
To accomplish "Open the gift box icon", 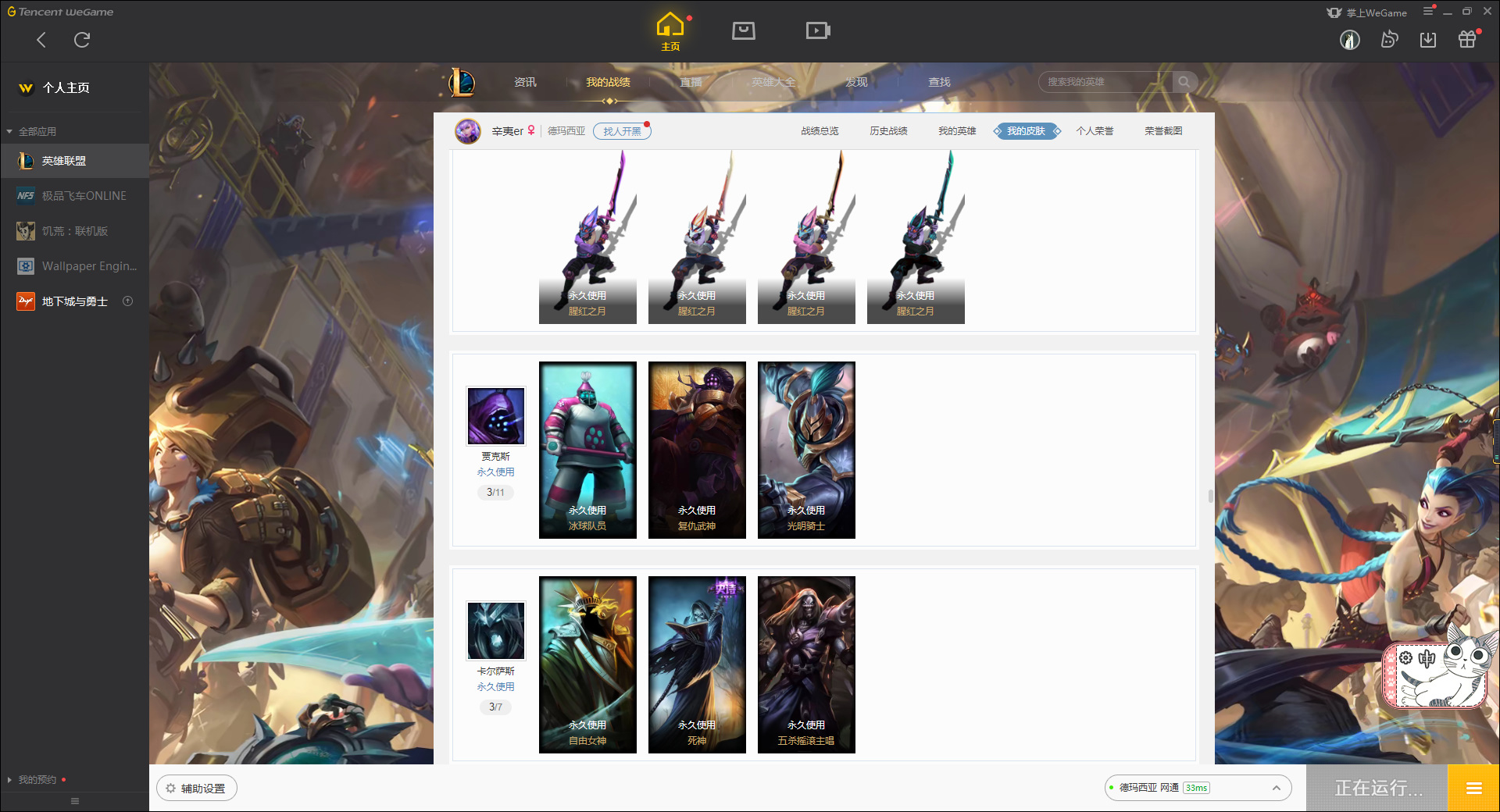I will point(1467,39).
